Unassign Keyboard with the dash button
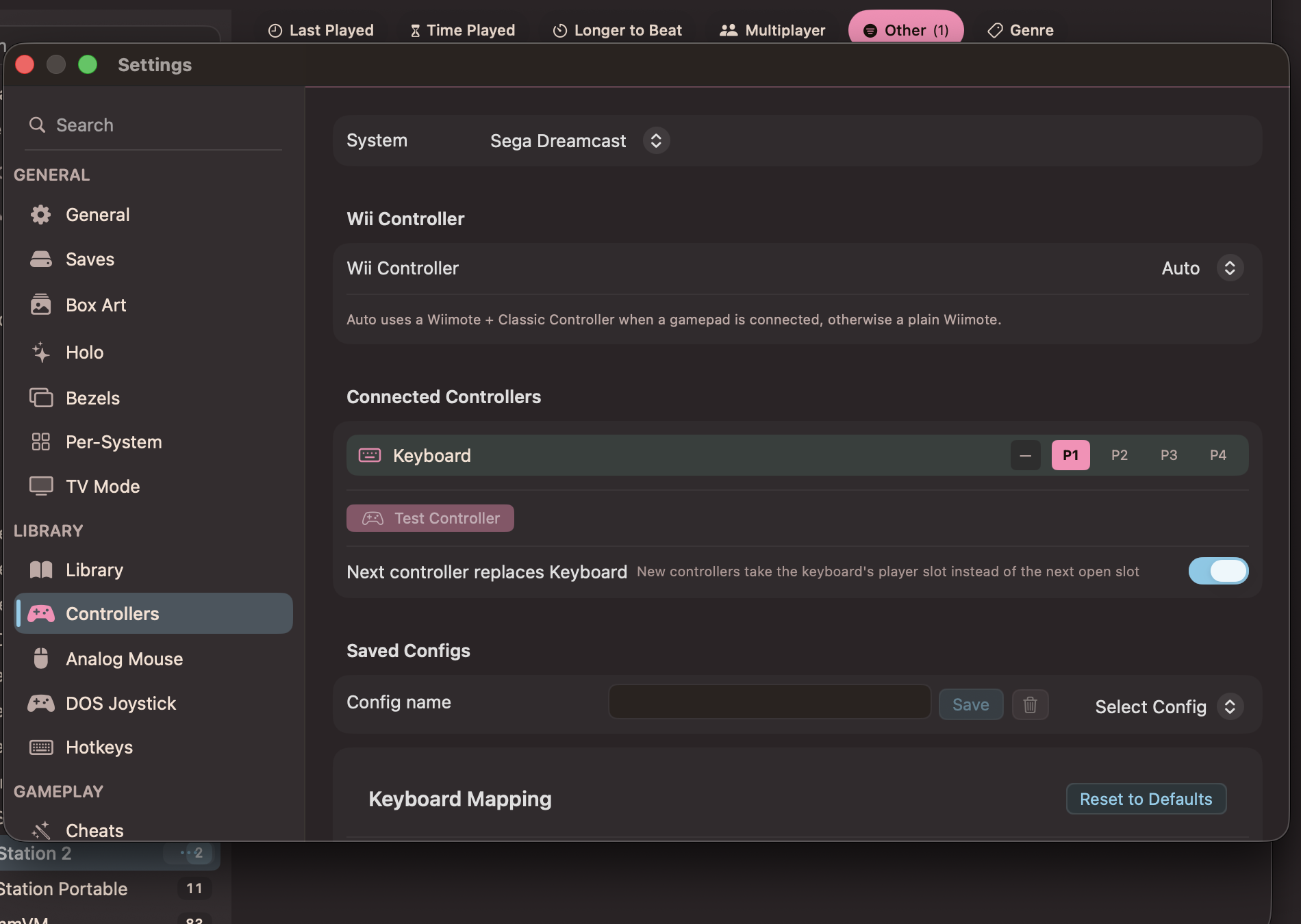Image resolution: width=1301 pixels, height=924 pixels. [x=1025, y=455]
